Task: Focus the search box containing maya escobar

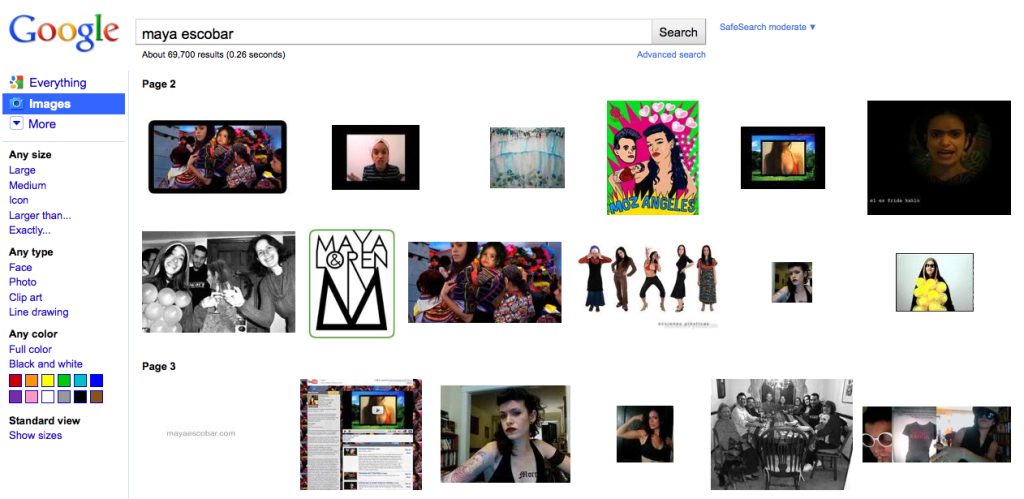Action: pos(393,32)
